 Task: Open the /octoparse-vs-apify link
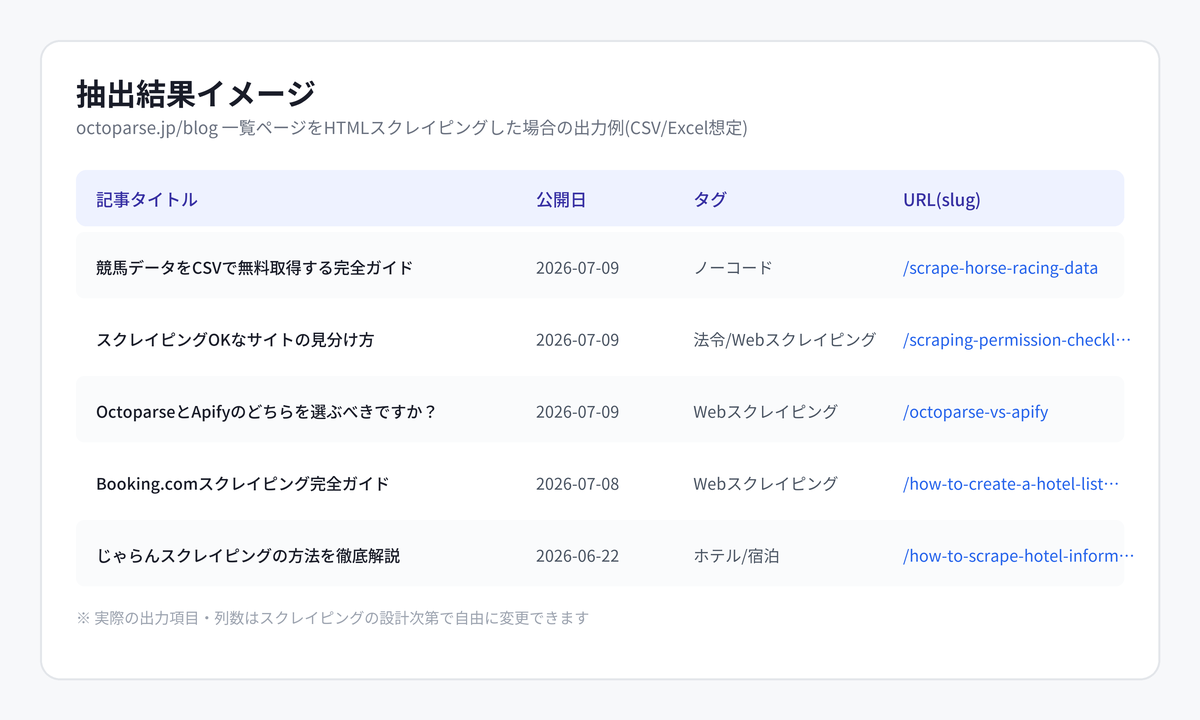click(975, 412)
